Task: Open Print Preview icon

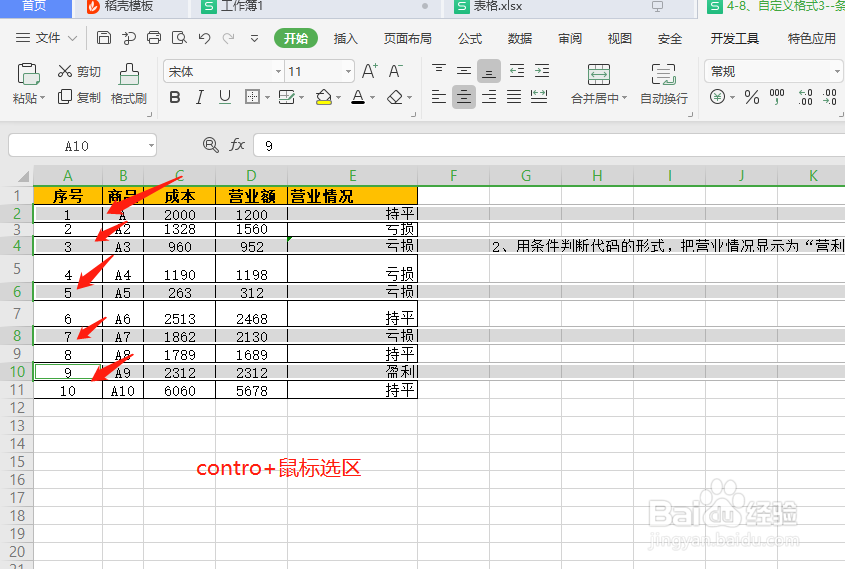Action: 179,38
